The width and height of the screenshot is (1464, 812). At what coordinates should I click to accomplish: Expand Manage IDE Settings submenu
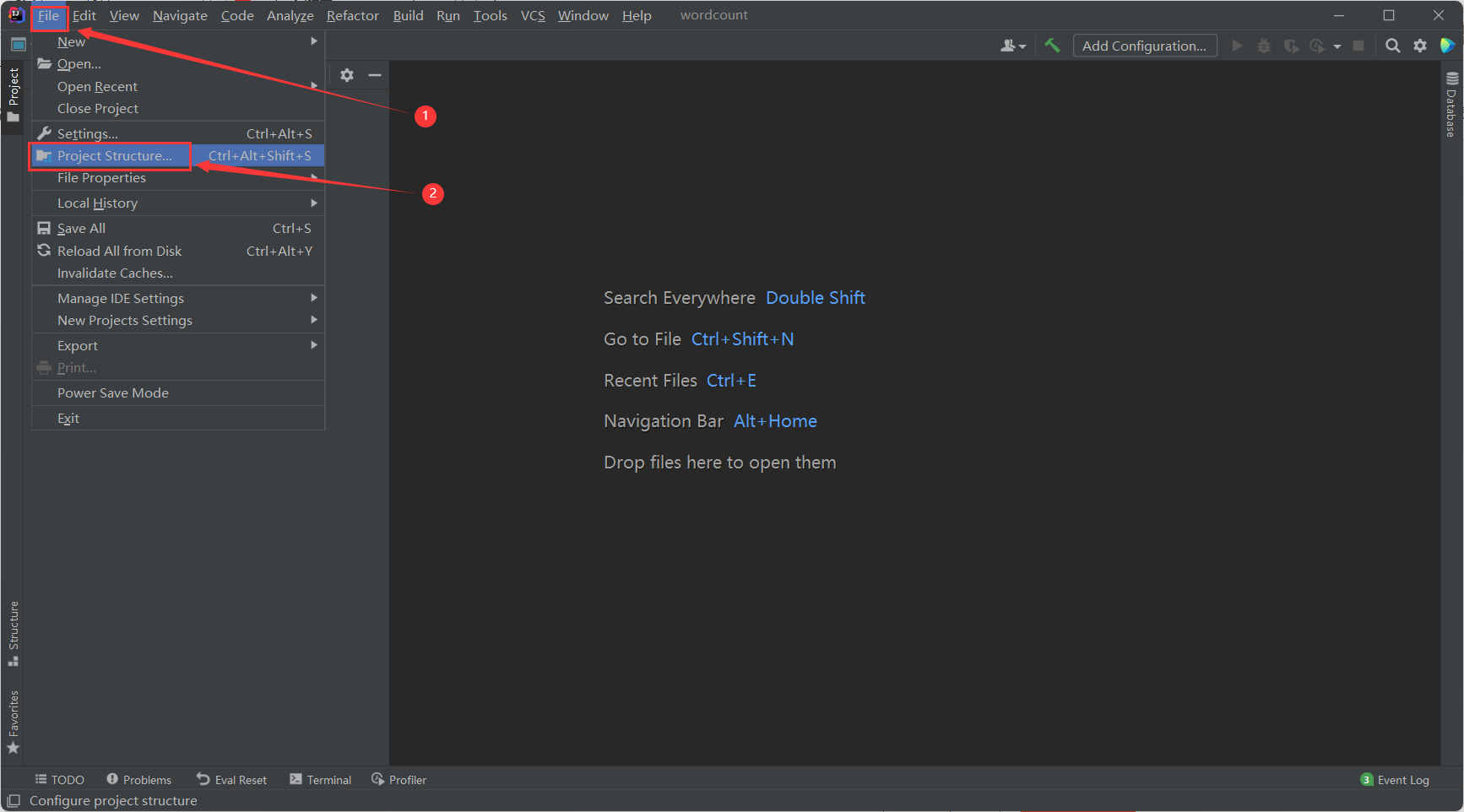point(178,299)
